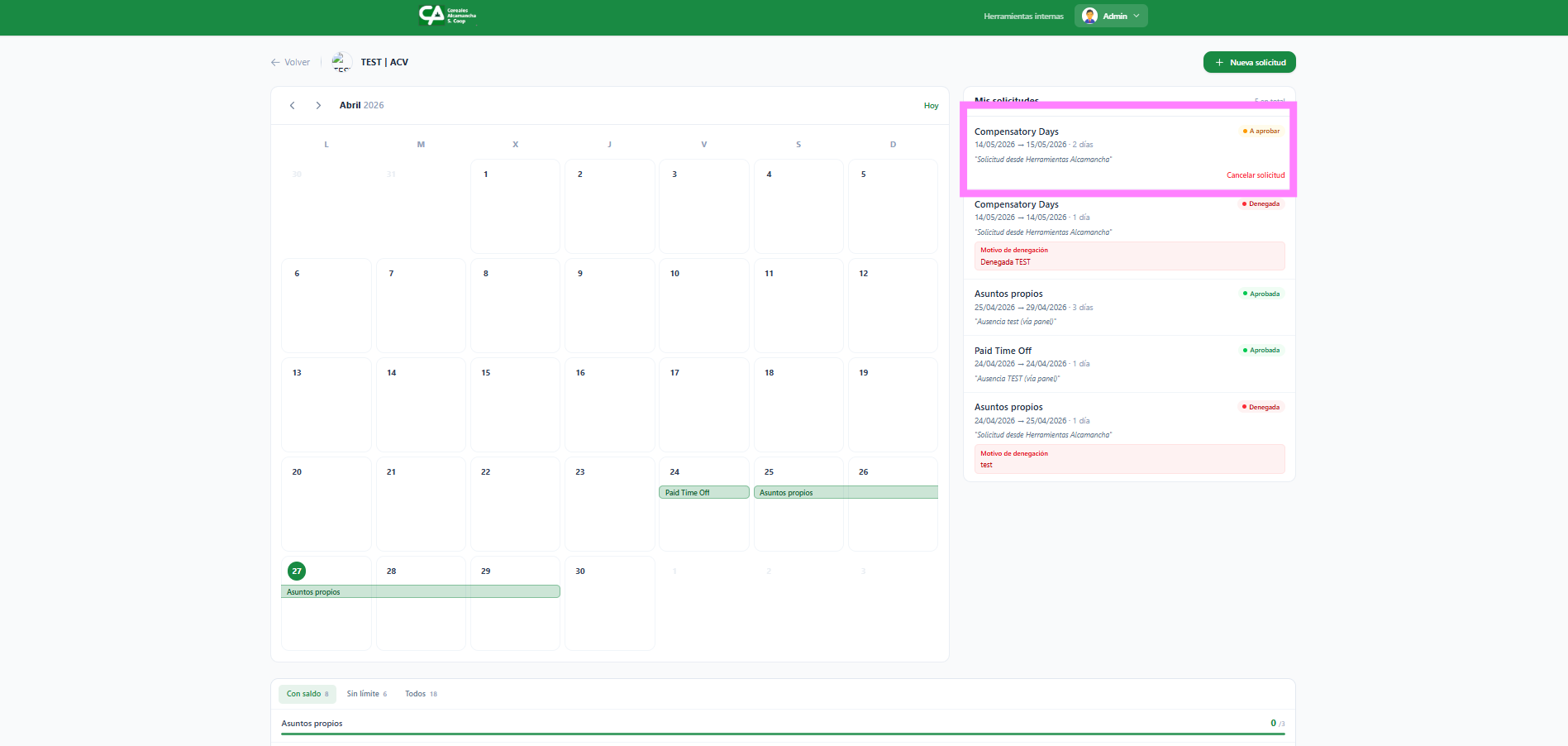This screenshot has width=1568, height=746.
Task: Click Paid Time Off event on day 24
Action: click(x=703, y=492)
